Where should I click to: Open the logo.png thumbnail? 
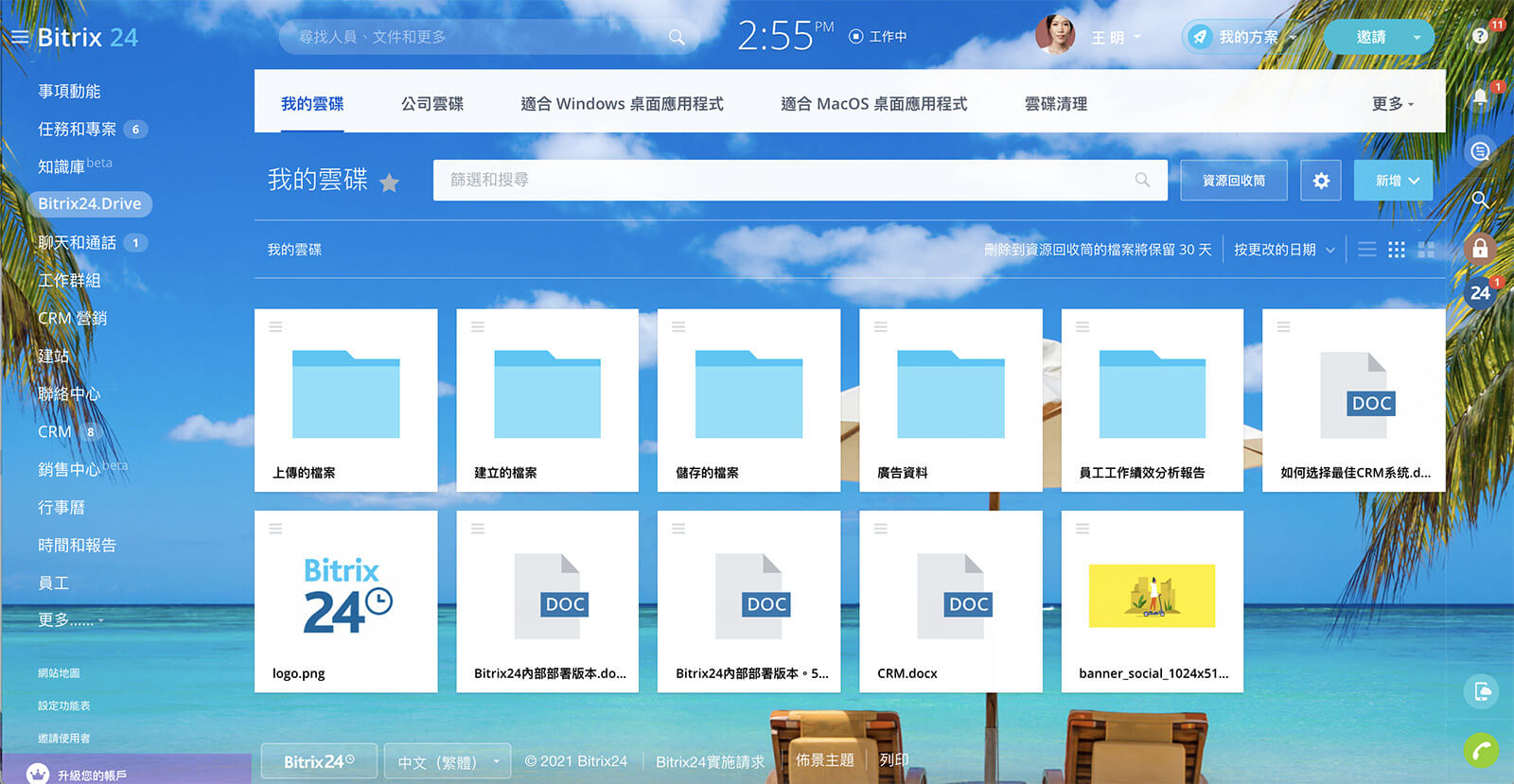coord(346,596)
